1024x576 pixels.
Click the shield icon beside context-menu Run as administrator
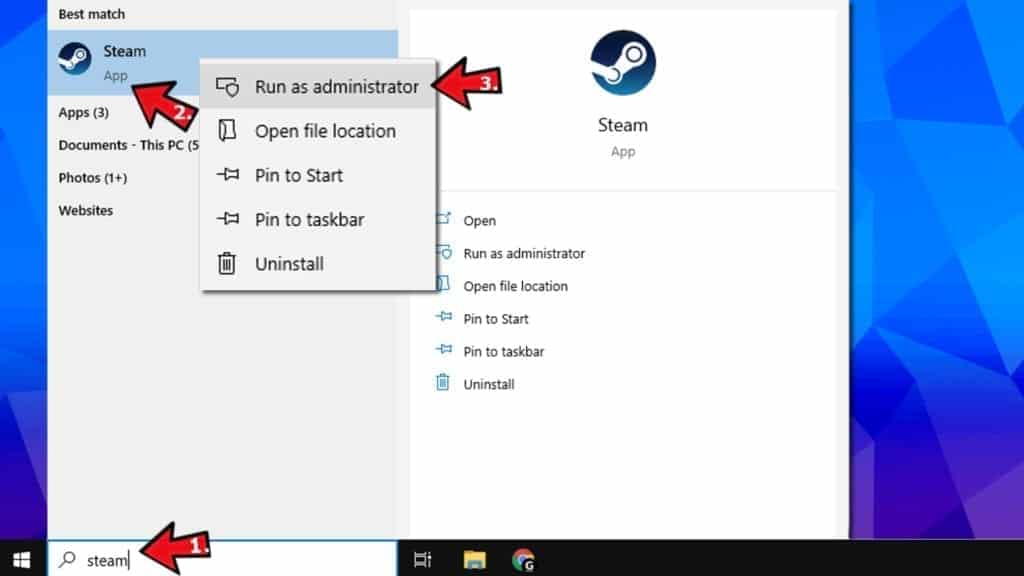tap(227, 87)
